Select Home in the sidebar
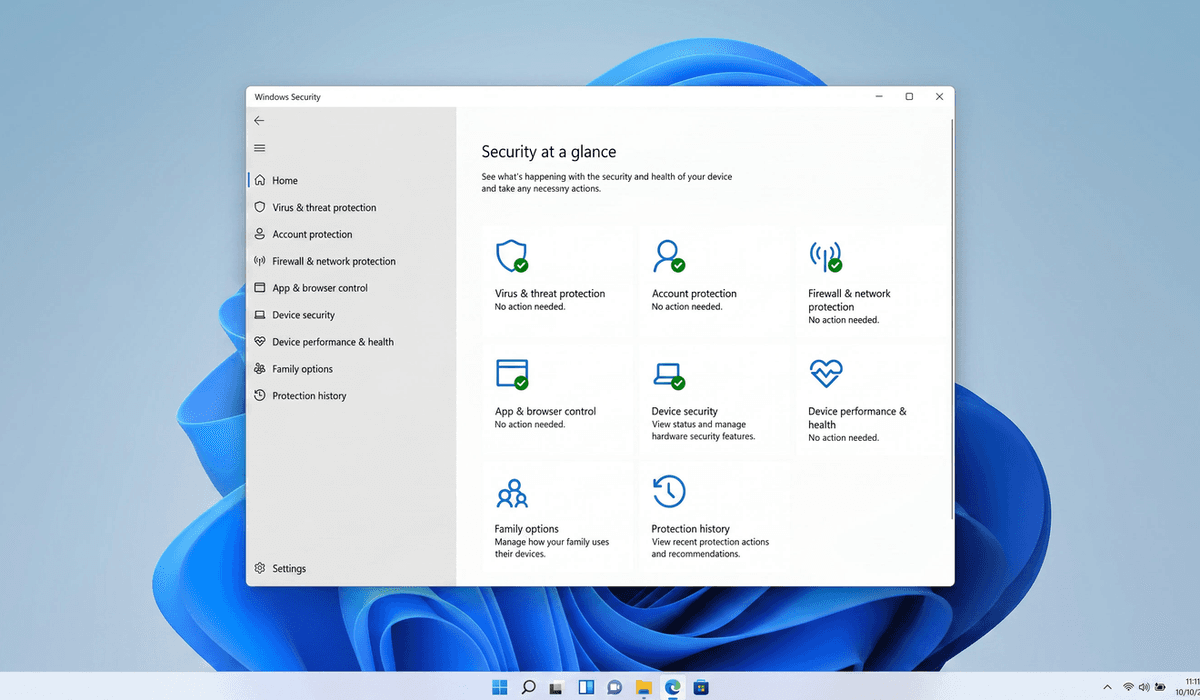This screenshot has height=700, width=1200. (350, 180)
